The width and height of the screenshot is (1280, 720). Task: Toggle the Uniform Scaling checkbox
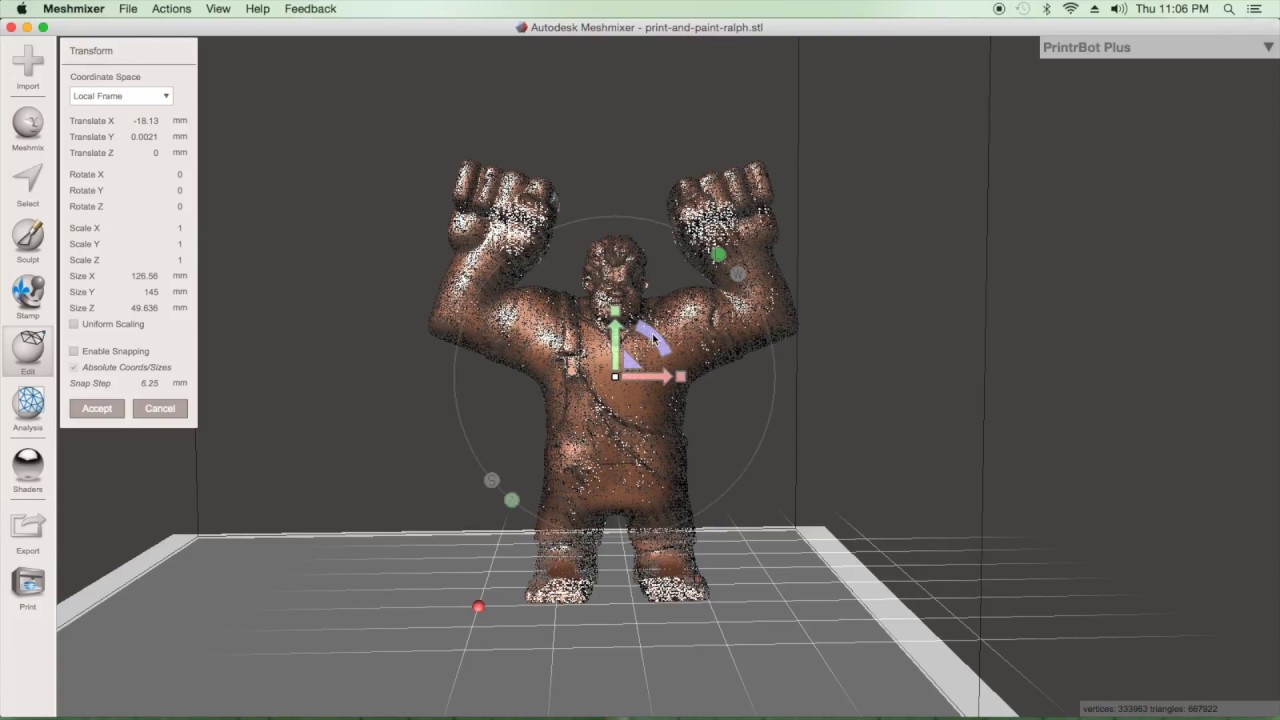click(x=74, y=324)
